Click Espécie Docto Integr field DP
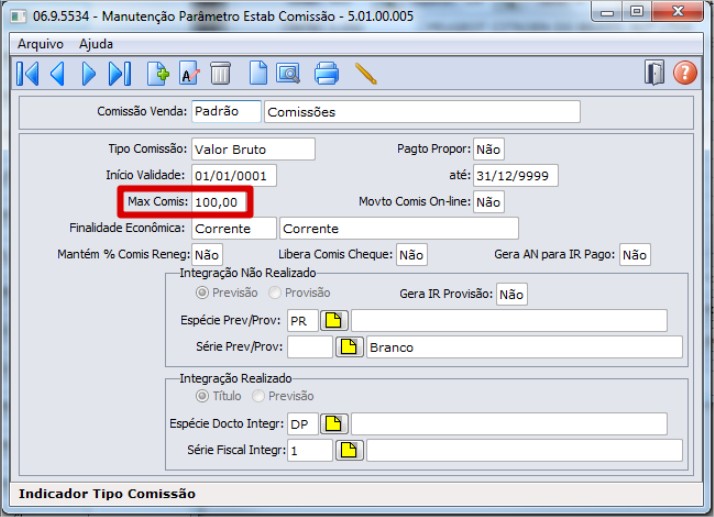714x517 pixels. (x=302, y=424)
